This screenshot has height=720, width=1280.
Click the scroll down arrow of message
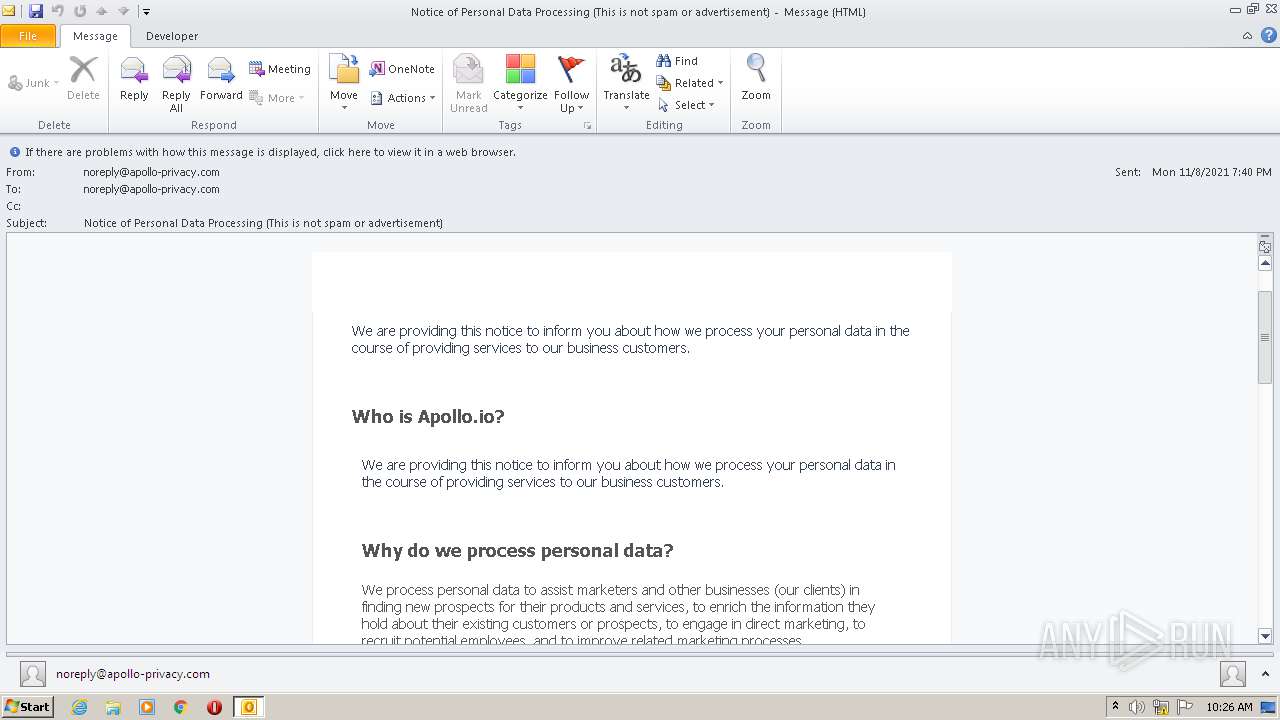(x=1265, y=636)
